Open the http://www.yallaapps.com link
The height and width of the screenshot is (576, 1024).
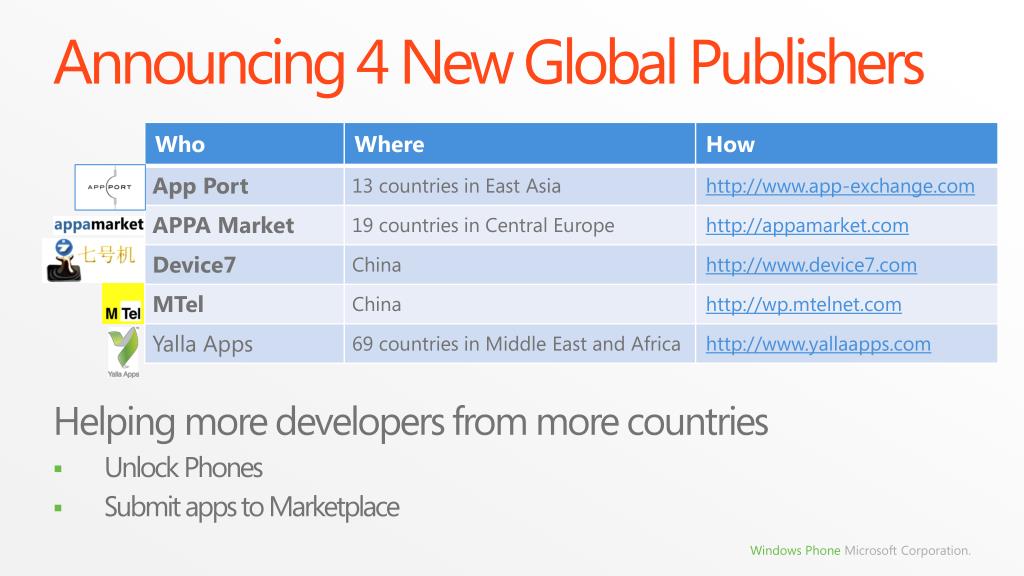coord(818,344)
